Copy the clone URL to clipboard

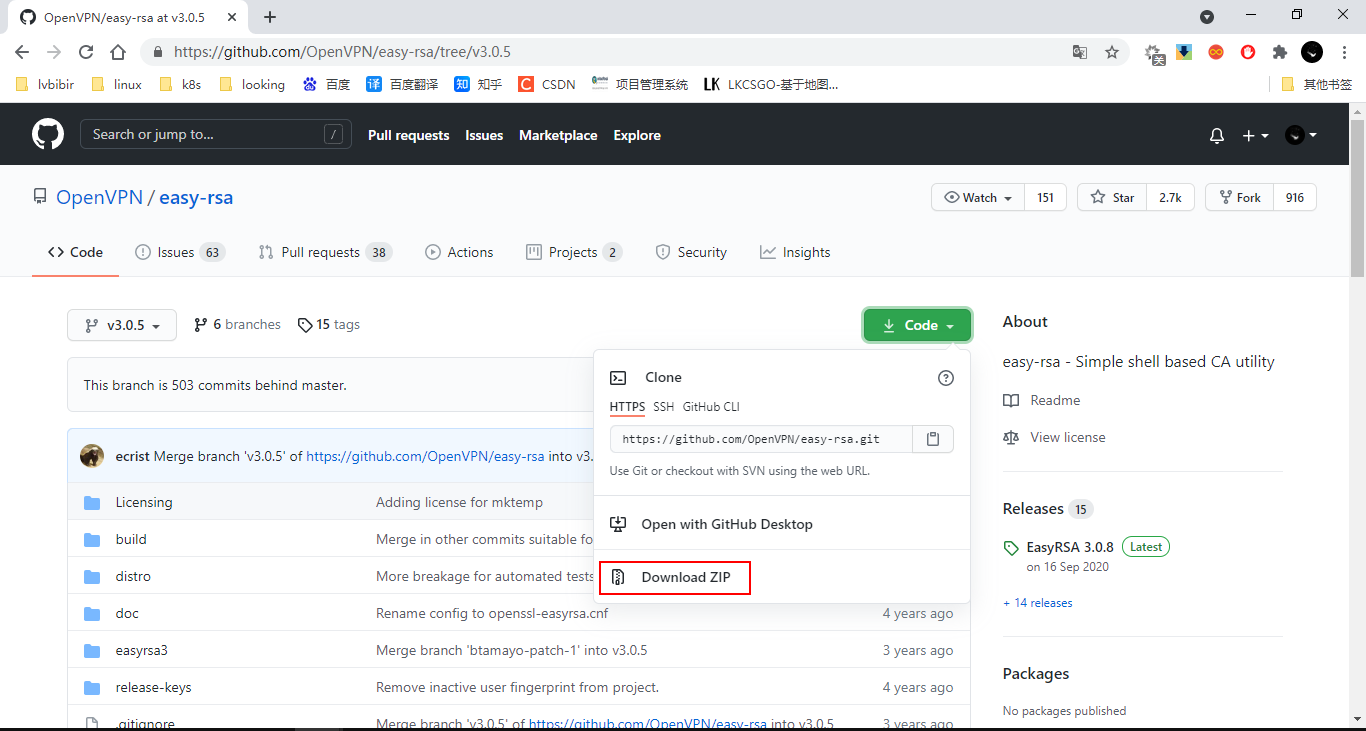932,439
